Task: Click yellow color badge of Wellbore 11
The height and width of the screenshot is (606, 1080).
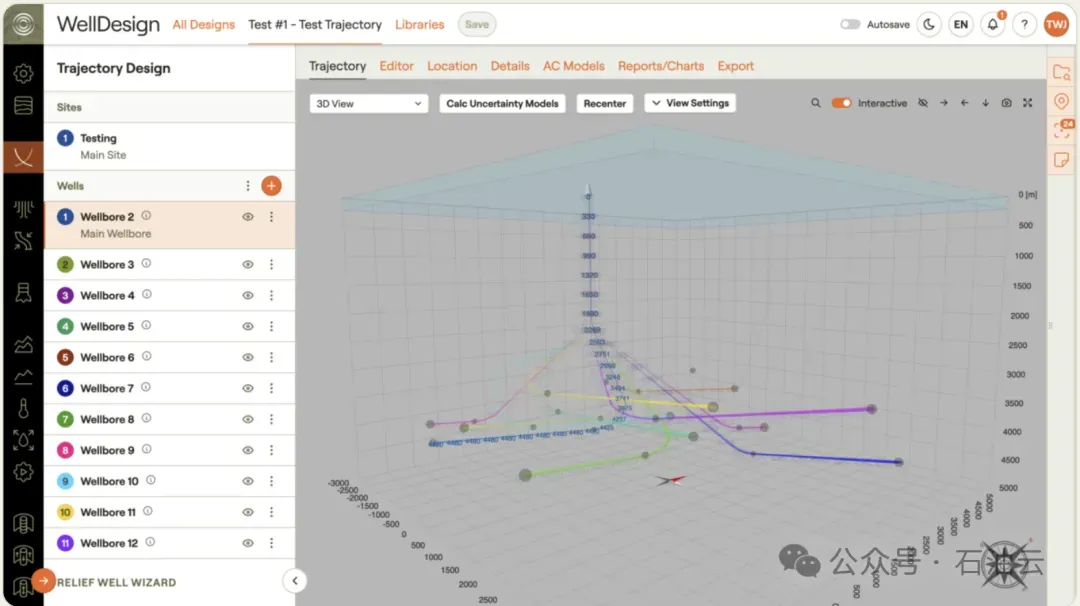Action: click(65, 512)
